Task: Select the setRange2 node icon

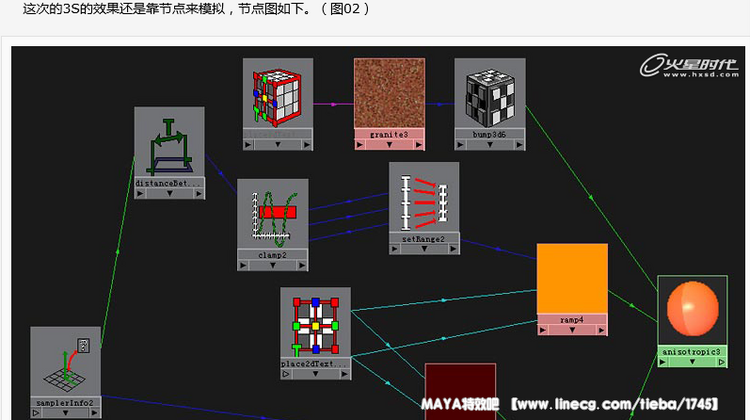Action: (x=424, y=197)
